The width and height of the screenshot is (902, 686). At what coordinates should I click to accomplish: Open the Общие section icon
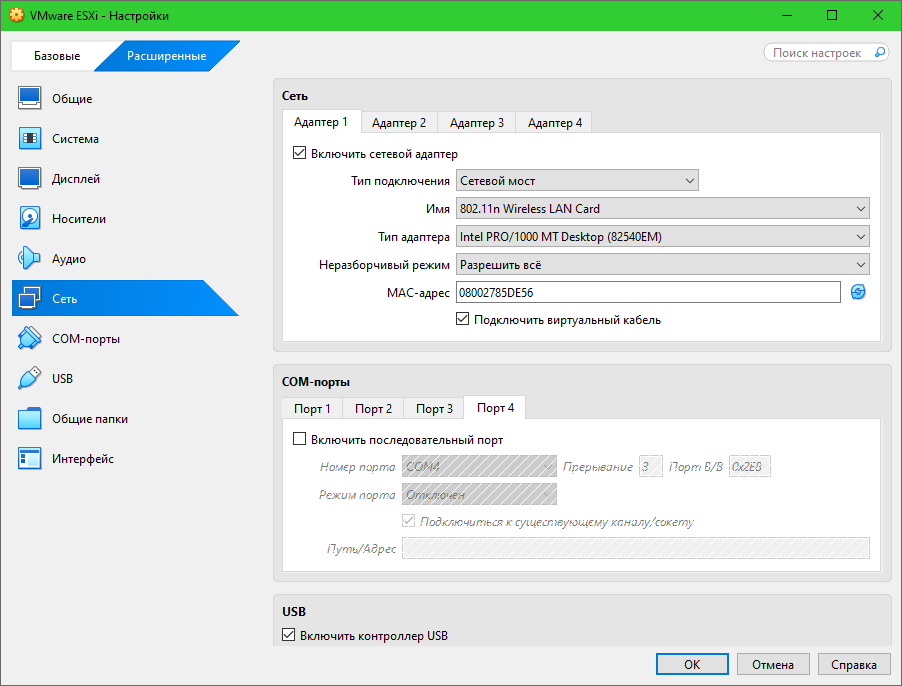30,98
